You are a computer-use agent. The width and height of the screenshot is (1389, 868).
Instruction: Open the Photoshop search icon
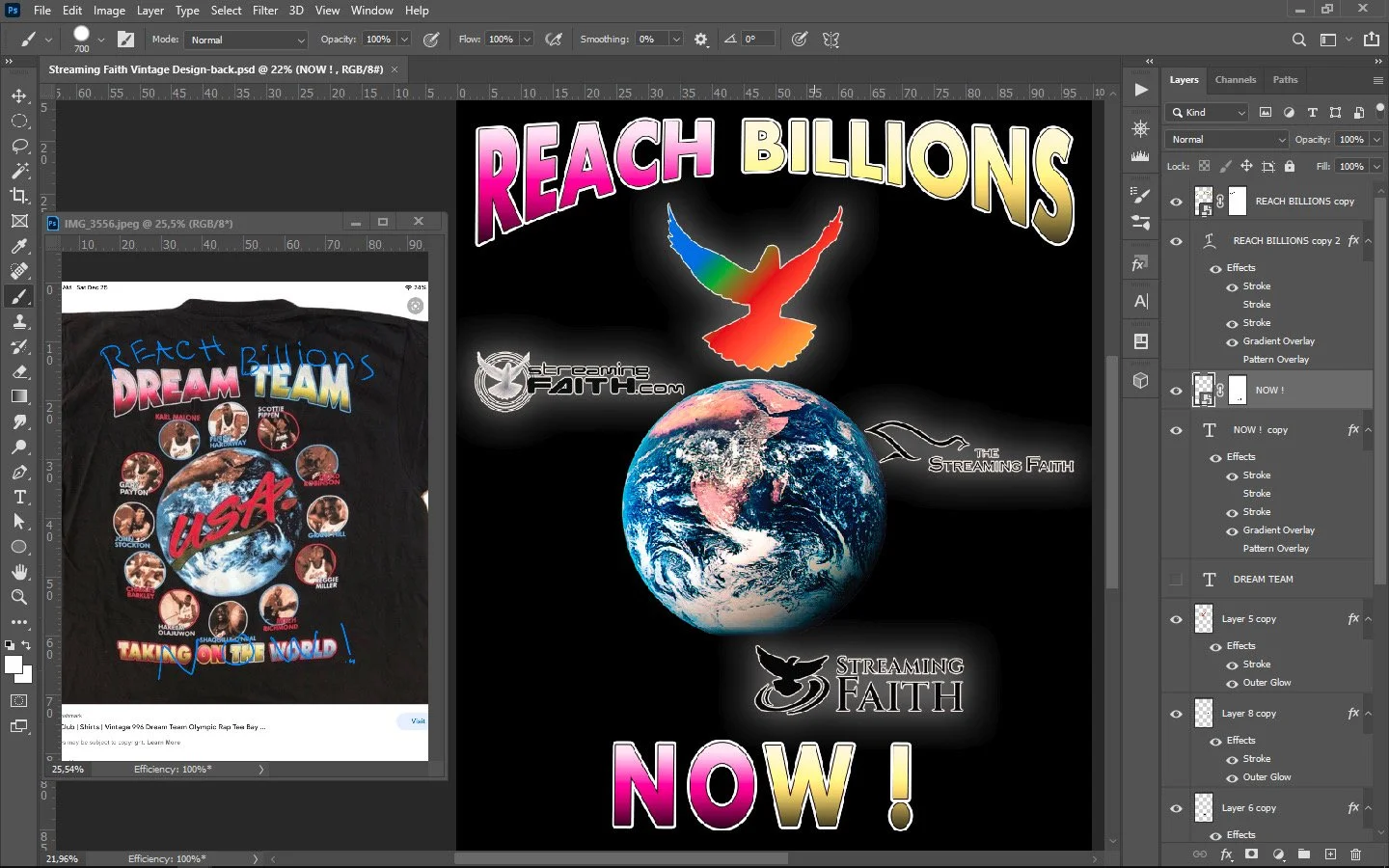pyautogui.click(x=1299, y=40)
